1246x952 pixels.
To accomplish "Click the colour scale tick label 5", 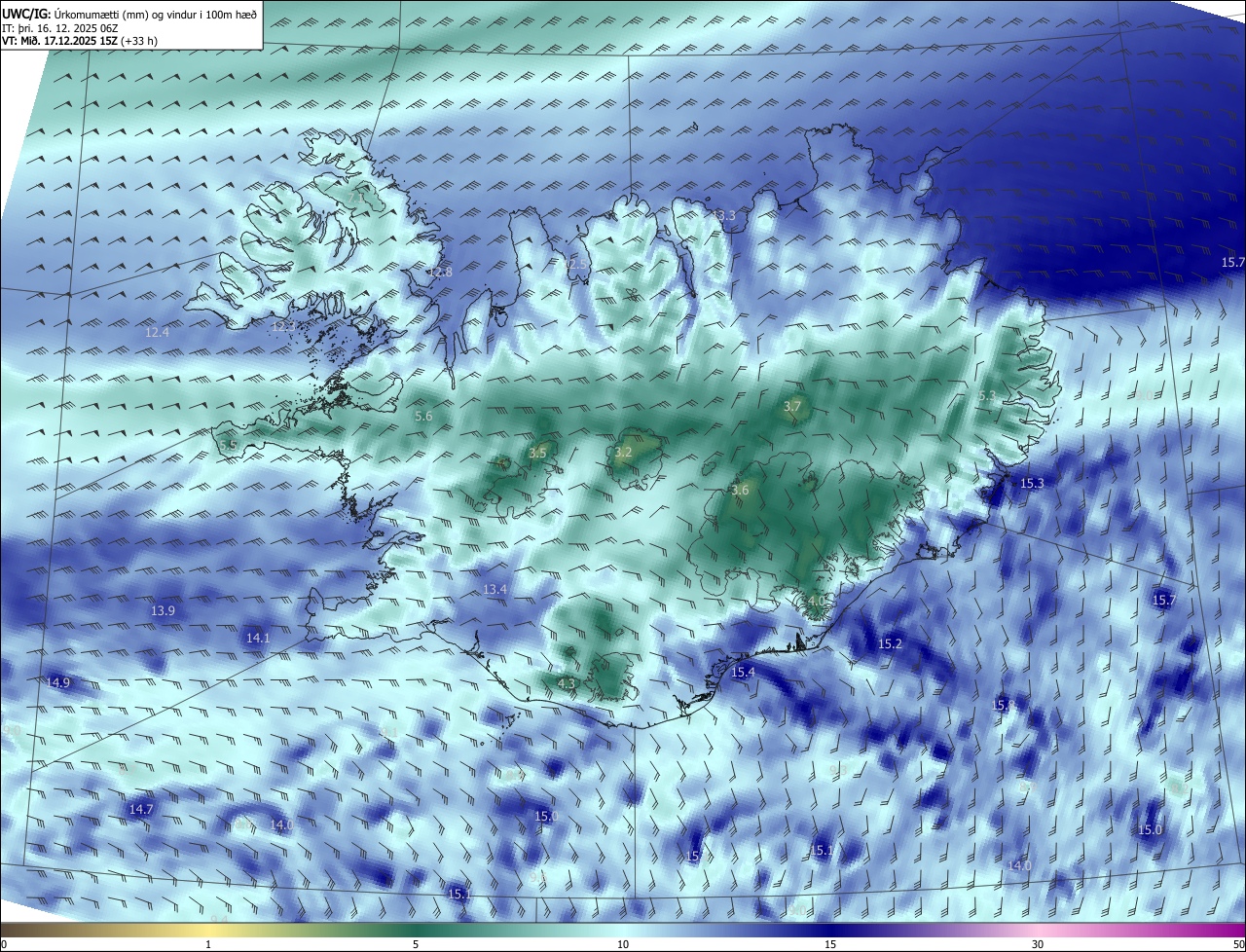I will (x=416, y=944).
